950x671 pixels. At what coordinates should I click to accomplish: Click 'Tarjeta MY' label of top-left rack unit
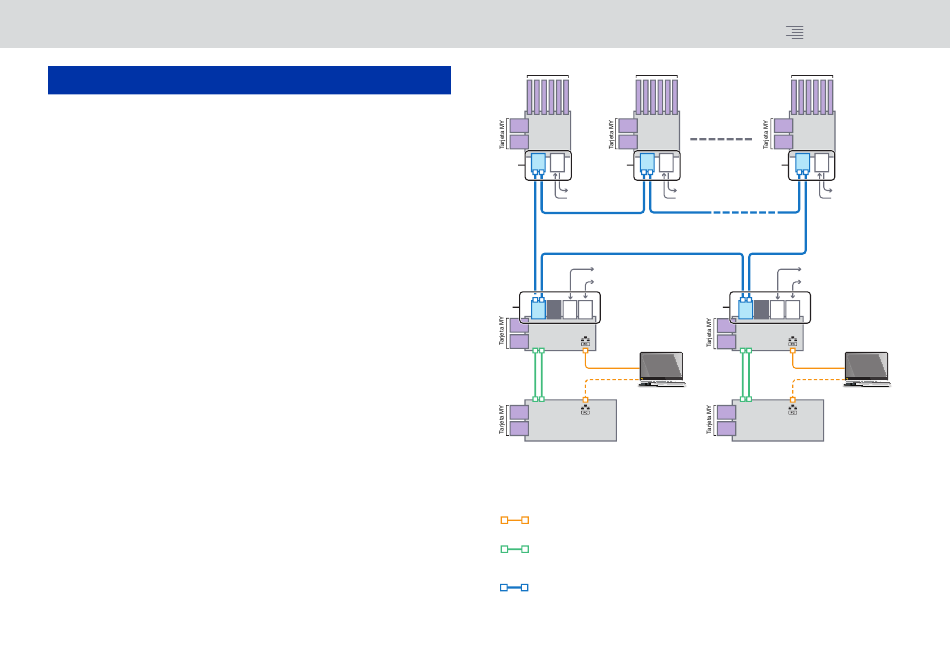pyautogui.click(x=502, y=134)
